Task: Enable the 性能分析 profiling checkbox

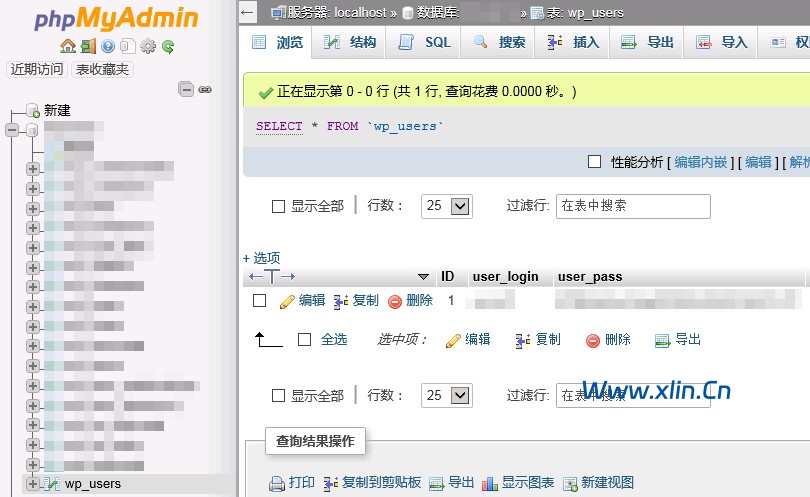Action: pyautogui.click(x=594, y=162)
